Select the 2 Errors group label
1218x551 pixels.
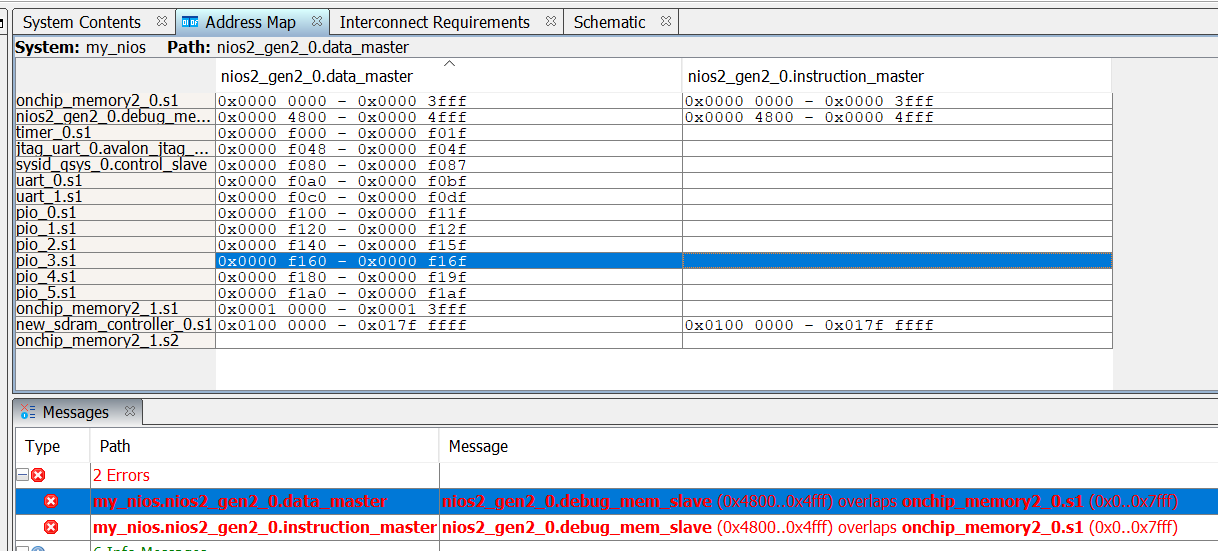click(x=121, y=475)
